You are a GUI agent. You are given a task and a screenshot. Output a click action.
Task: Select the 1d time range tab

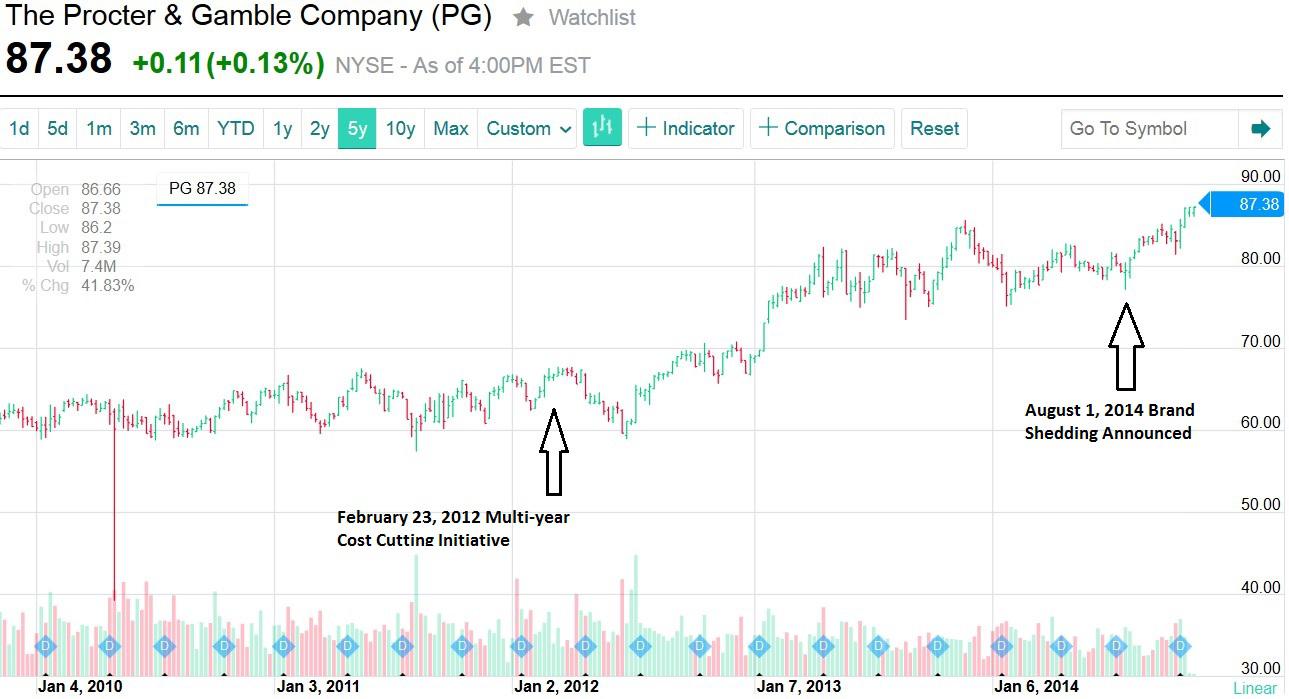(x=18, y=128)
